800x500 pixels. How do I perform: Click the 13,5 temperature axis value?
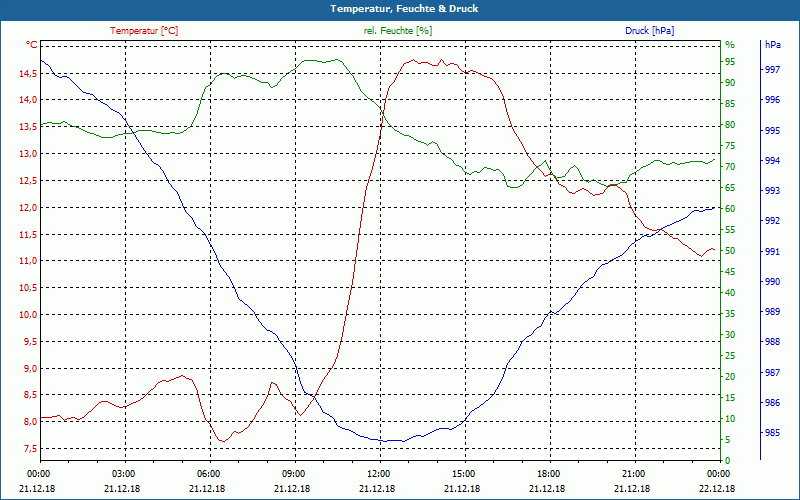[x=28, y=127]
